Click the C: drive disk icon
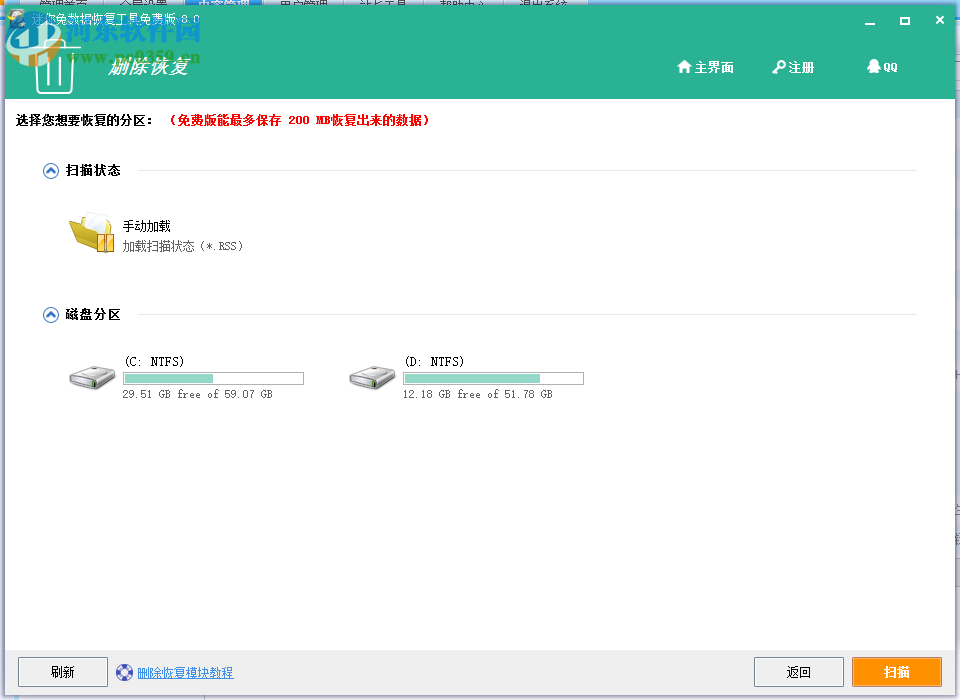The height and width of the screenshot is (700, 960). click(x=91, y=377)
